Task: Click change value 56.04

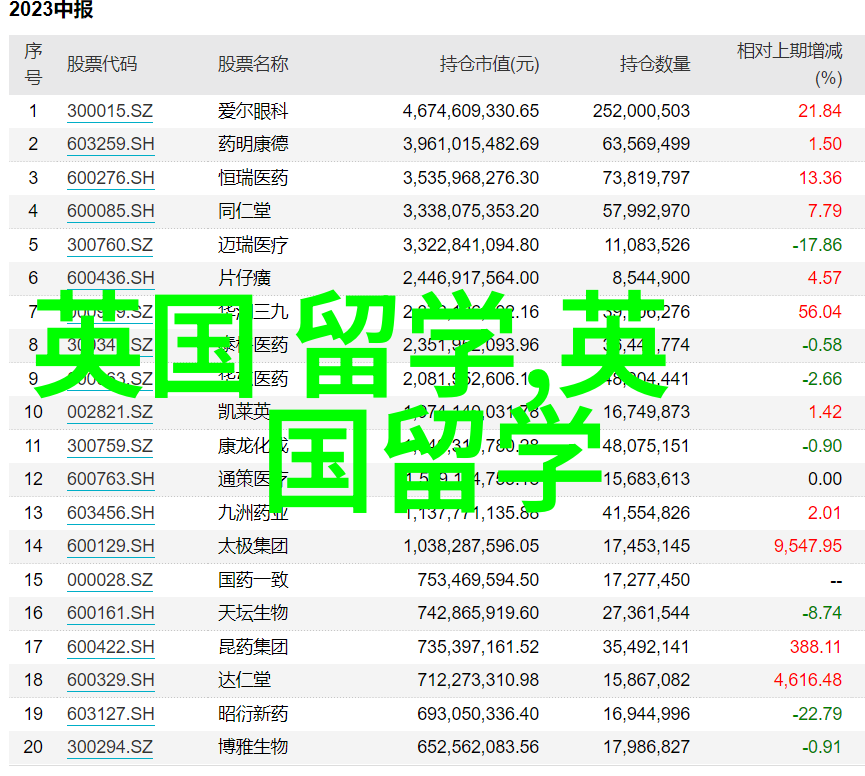Action: point(820,312)
